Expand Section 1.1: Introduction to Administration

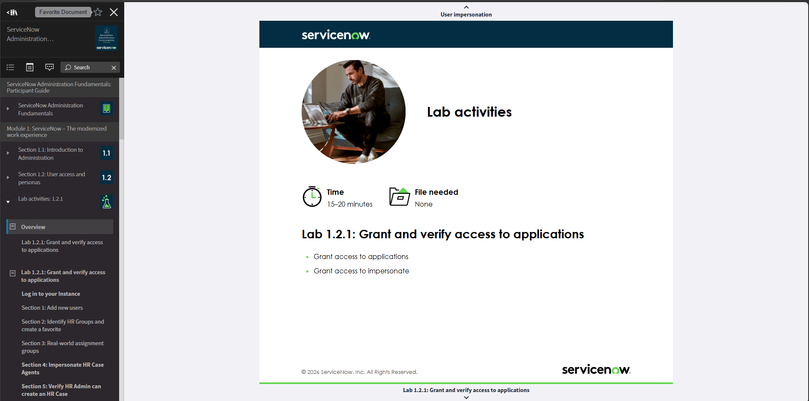point(8,153)
